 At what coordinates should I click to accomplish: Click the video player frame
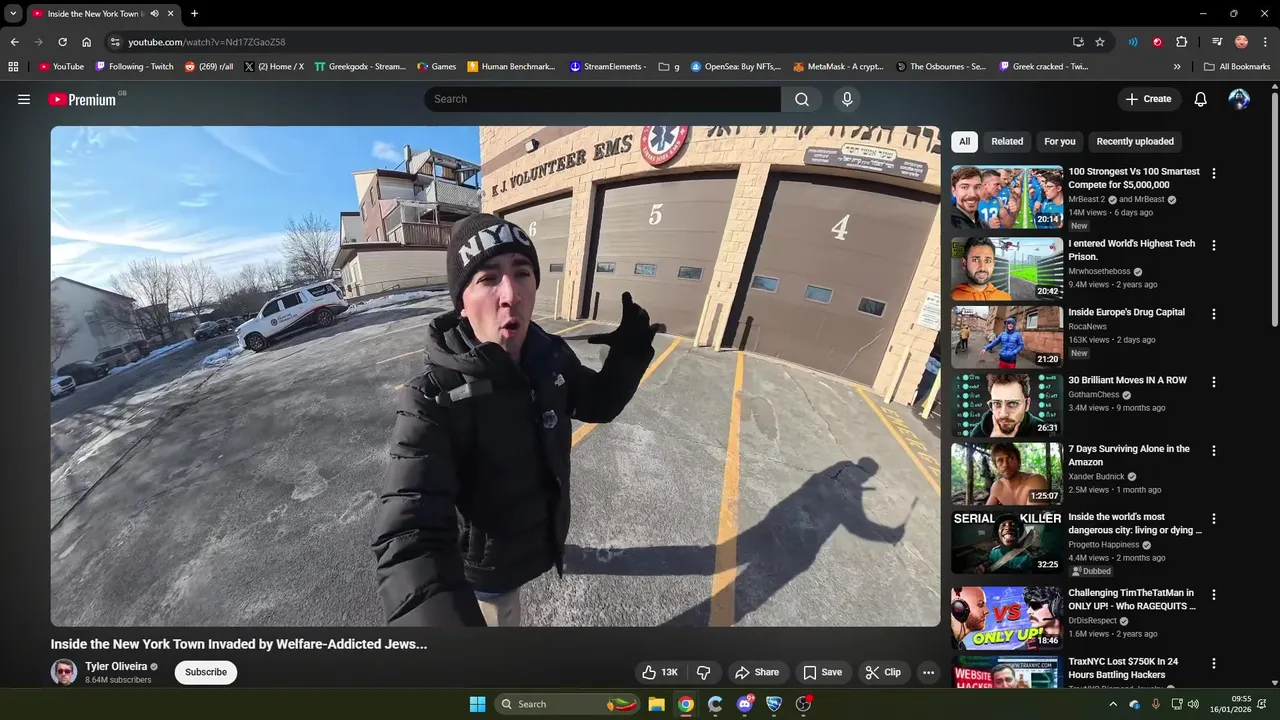(496, 376)
